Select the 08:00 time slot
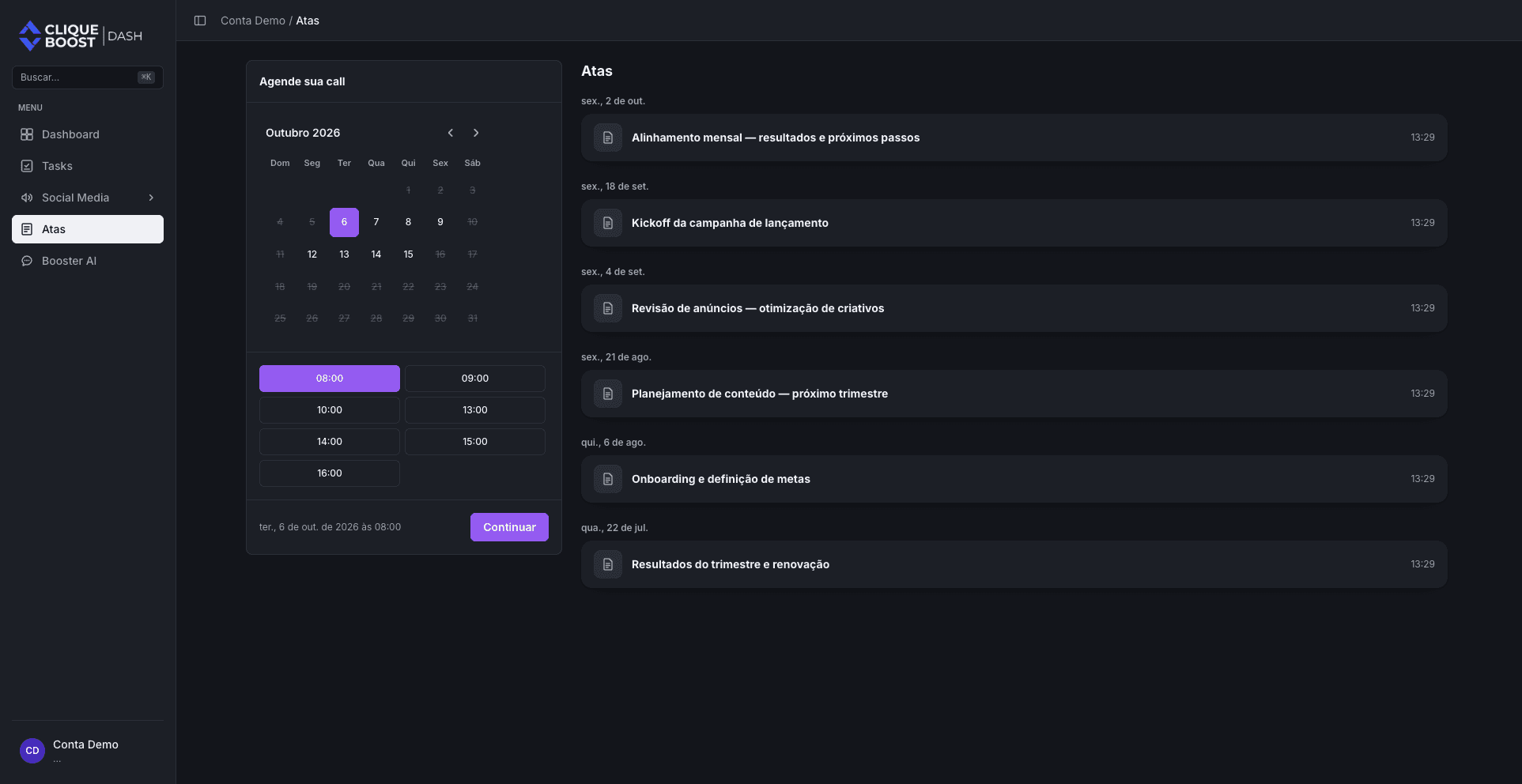The image size is (1522, 784). pos(330,379)
